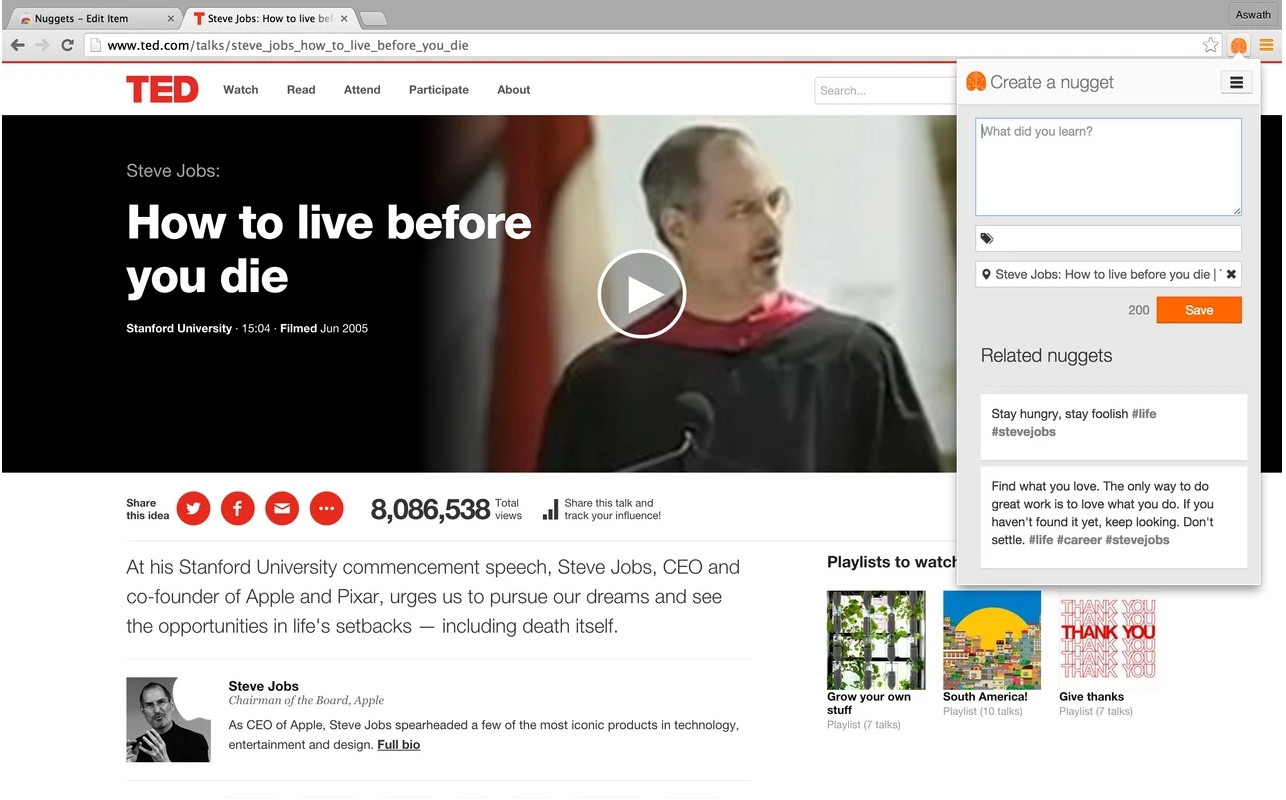This screenshot has height=800, width=1286.
Task: Focus the 'What did you learn?' textarea
Action: [x=1108, y=167]
